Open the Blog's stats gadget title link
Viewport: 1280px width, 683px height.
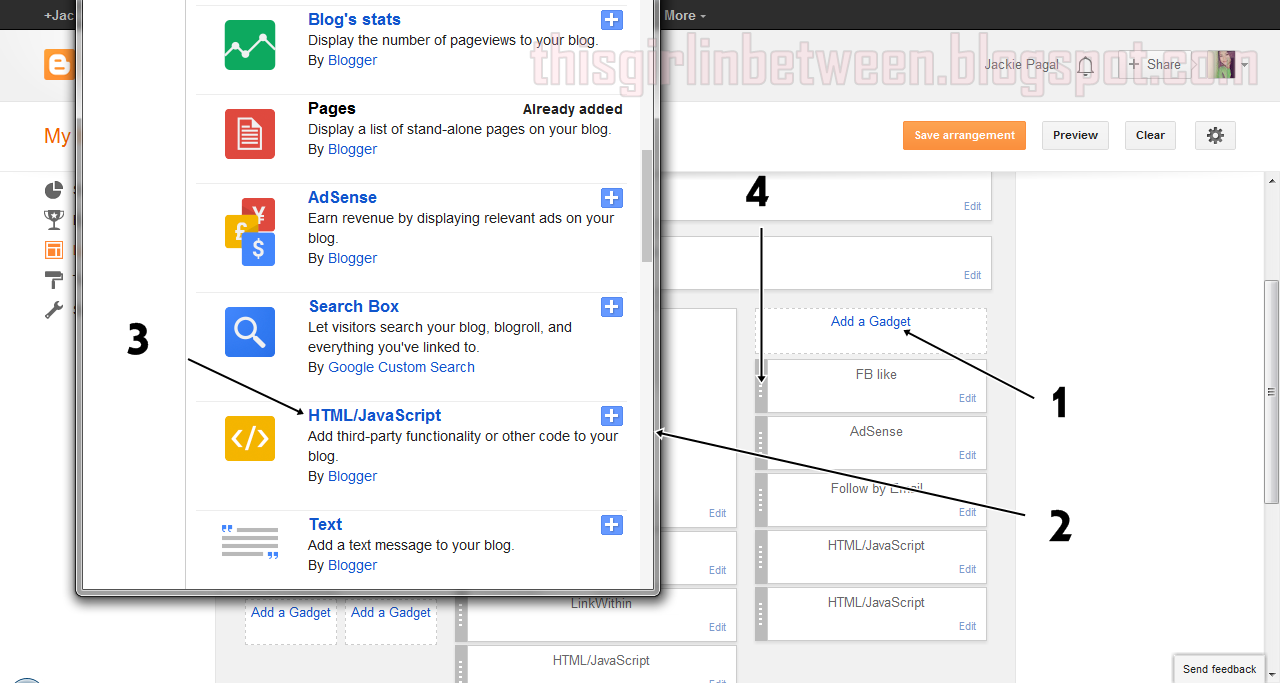pyautogui.click(x=354, y=19)
